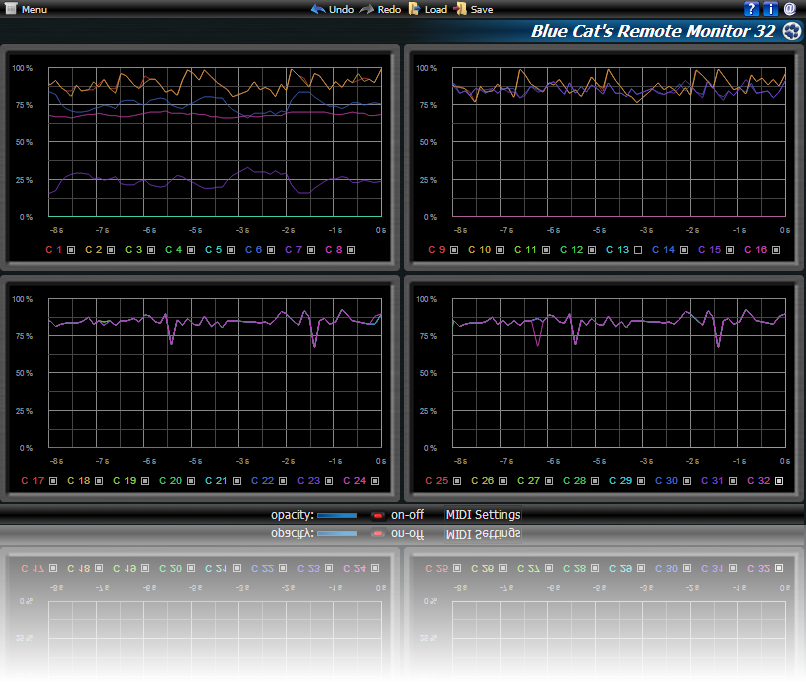Toggle curve C 27 checkbox
Image resolution: width=806 pixels, height=682 pixels.
[549, 481]
